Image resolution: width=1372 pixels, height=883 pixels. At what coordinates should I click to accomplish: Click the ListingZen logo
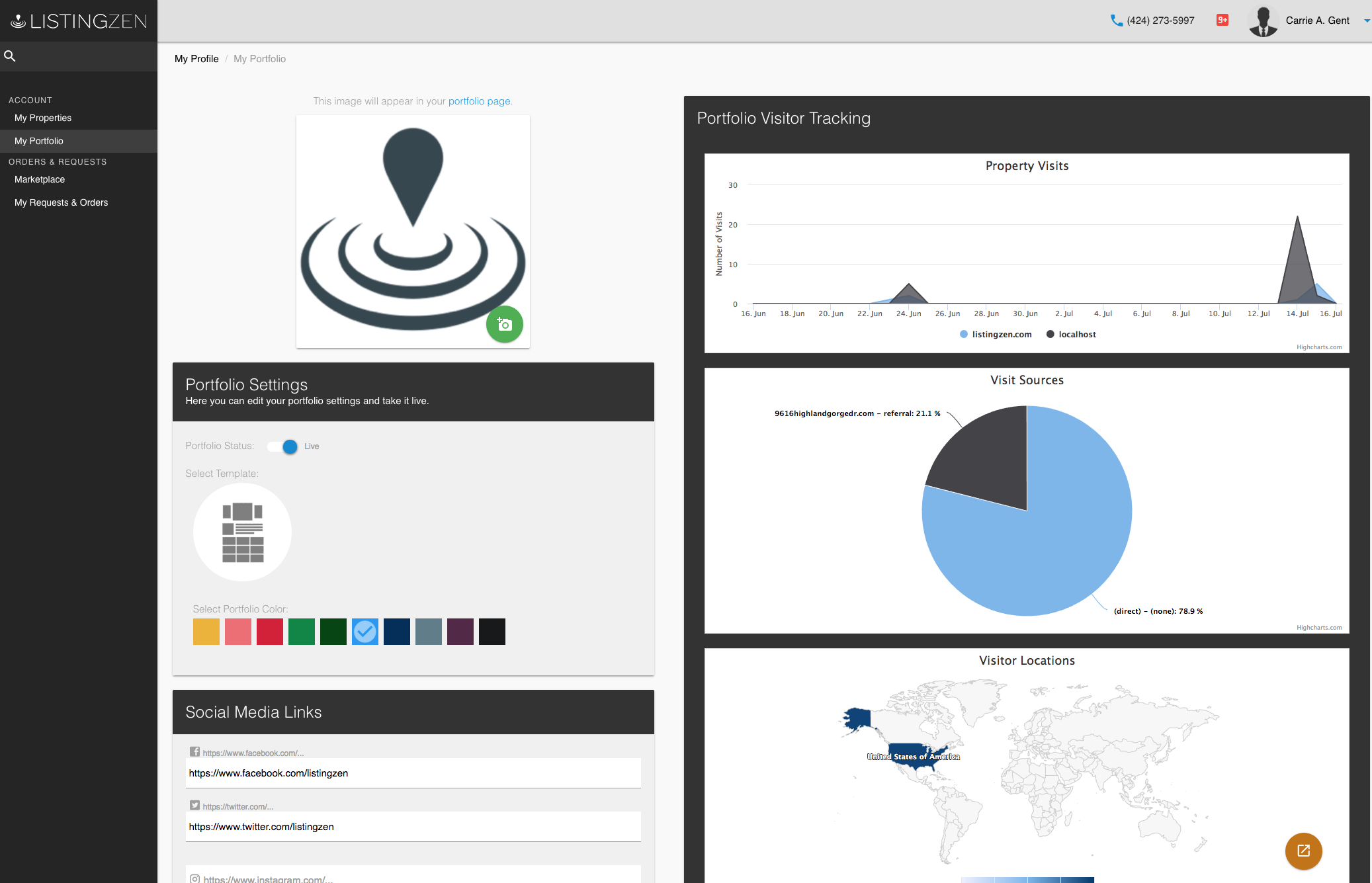(x=79, y=21)
